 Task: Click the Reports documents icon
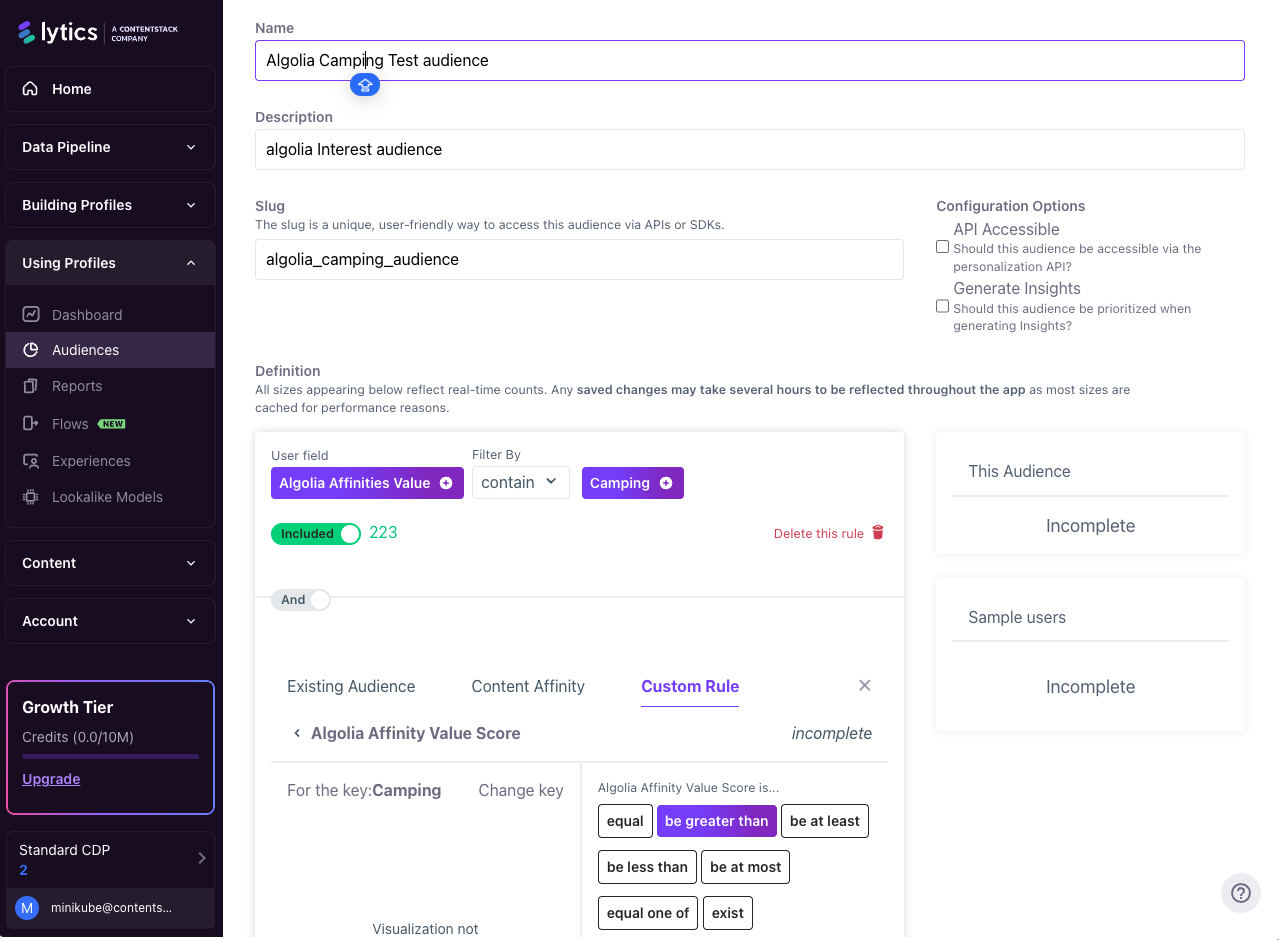tap(31, 386)
